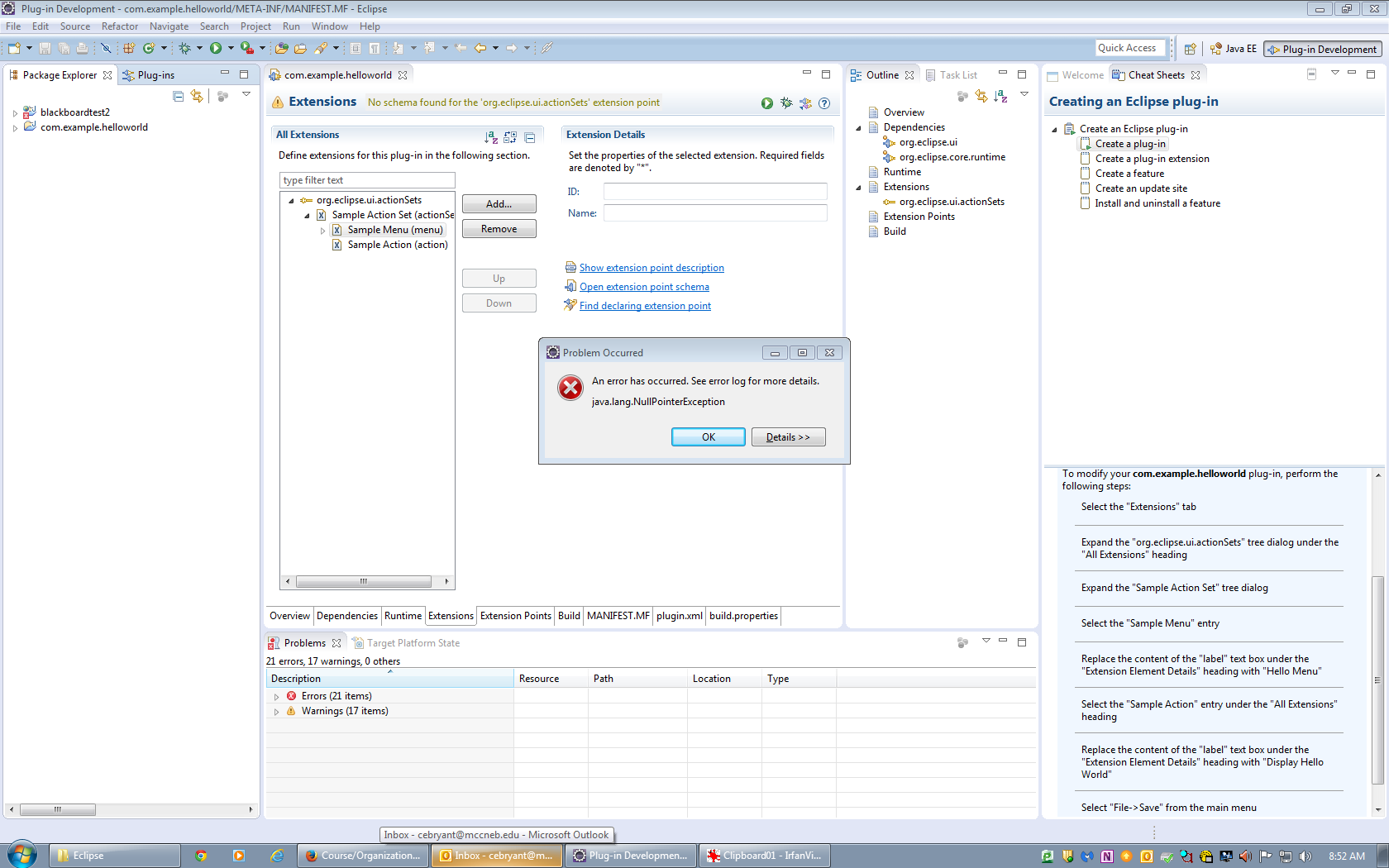1389x868 pixels.
Task: Click the New wizard toolbar icon
Action: (x=14, y=48)
